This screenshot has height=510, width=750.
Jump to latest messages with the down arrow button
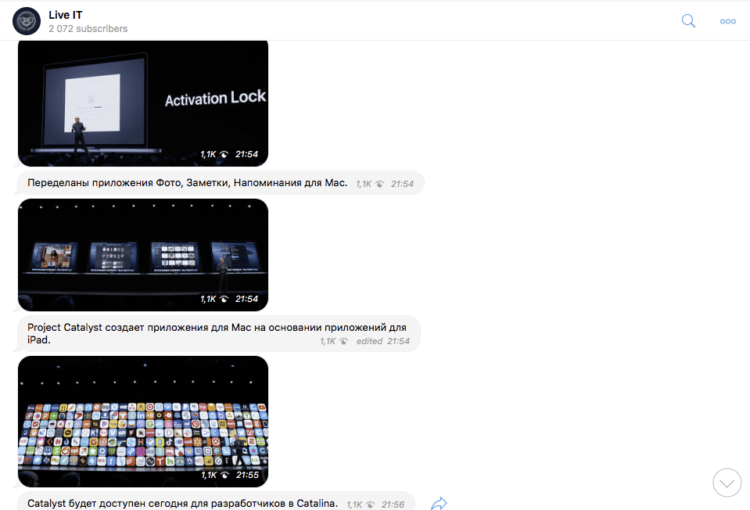click(727, 483)
